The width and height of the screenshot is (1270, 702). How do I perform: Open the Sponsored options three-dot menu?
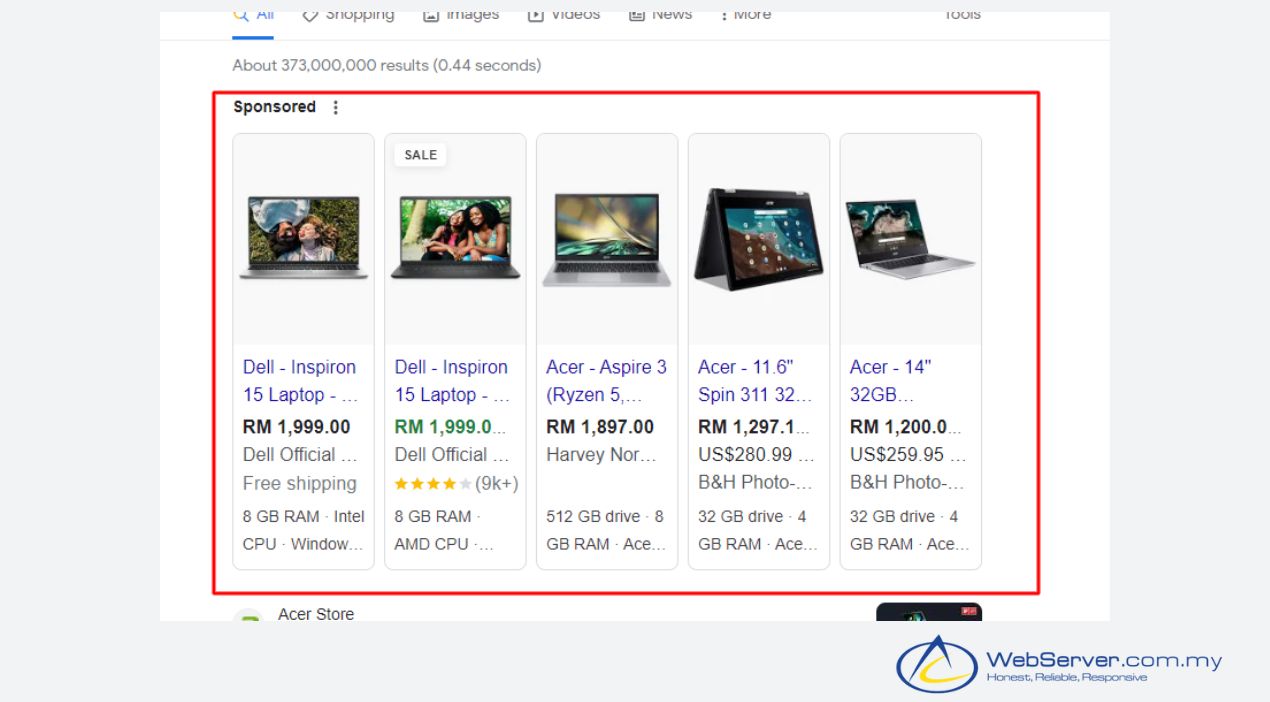pyautogui.click(x=335, y=107)
